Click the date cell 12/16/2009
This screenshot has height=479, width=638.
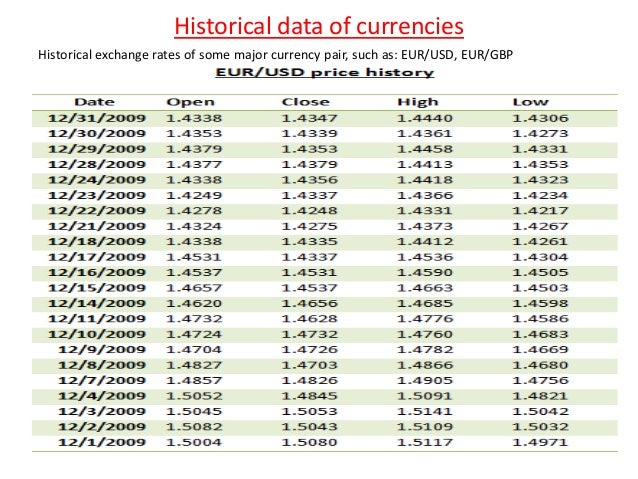pos(97,273)
